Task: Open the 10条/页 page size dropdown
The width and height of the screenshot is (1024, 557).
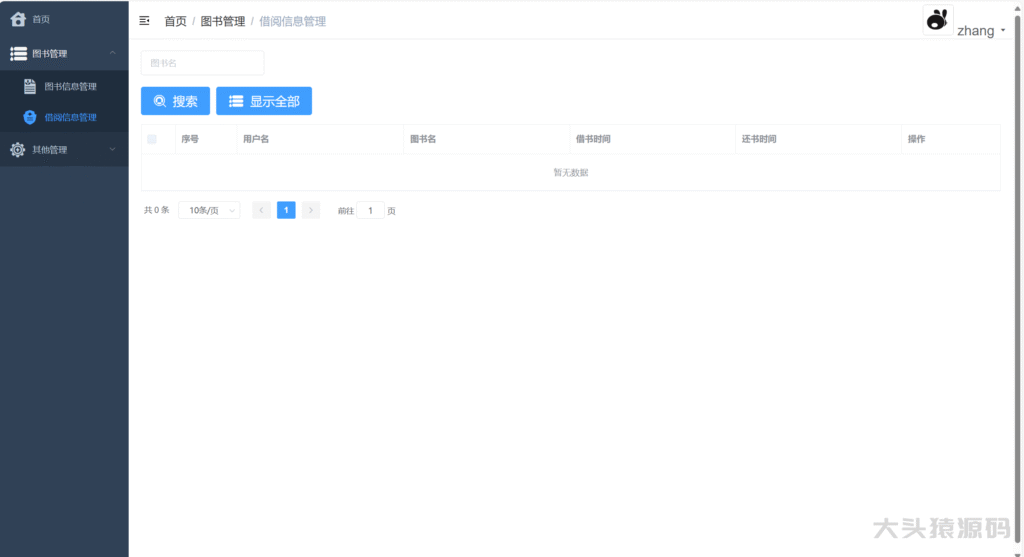Action: pos(210,210)
